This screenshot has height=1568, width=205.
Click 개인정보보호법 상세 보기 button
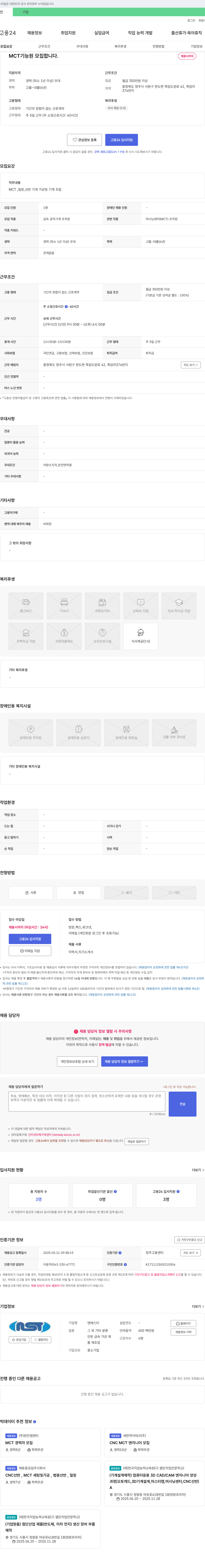(77, 1061)
